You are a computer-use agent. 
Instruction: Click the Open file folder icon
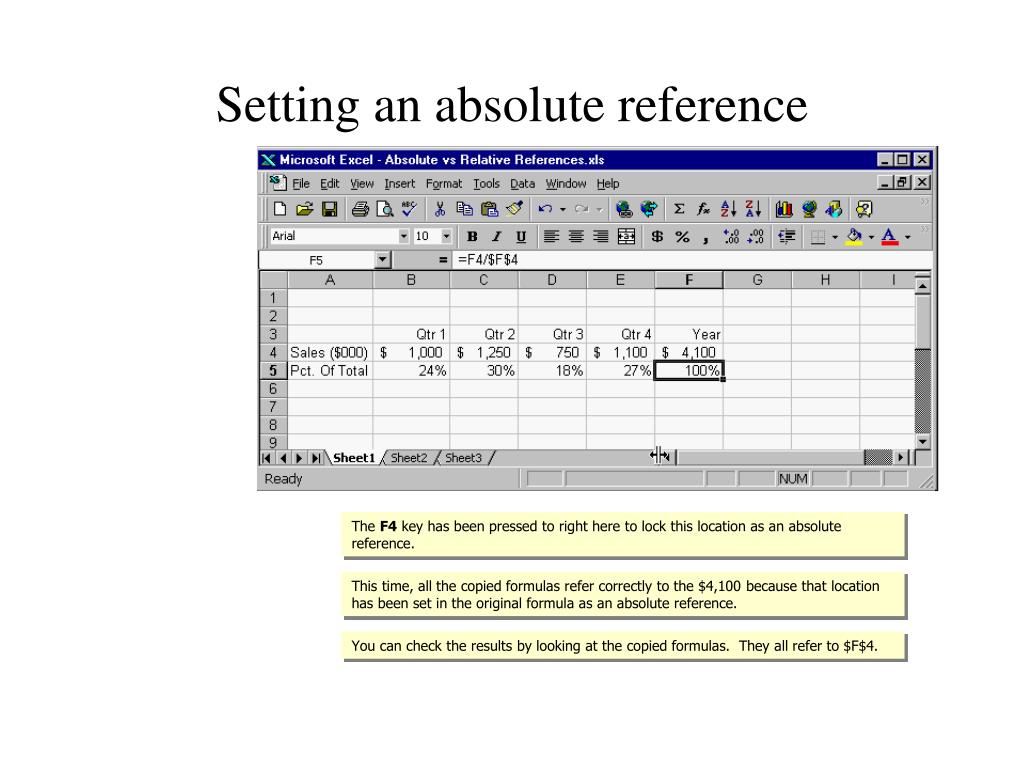304,209
